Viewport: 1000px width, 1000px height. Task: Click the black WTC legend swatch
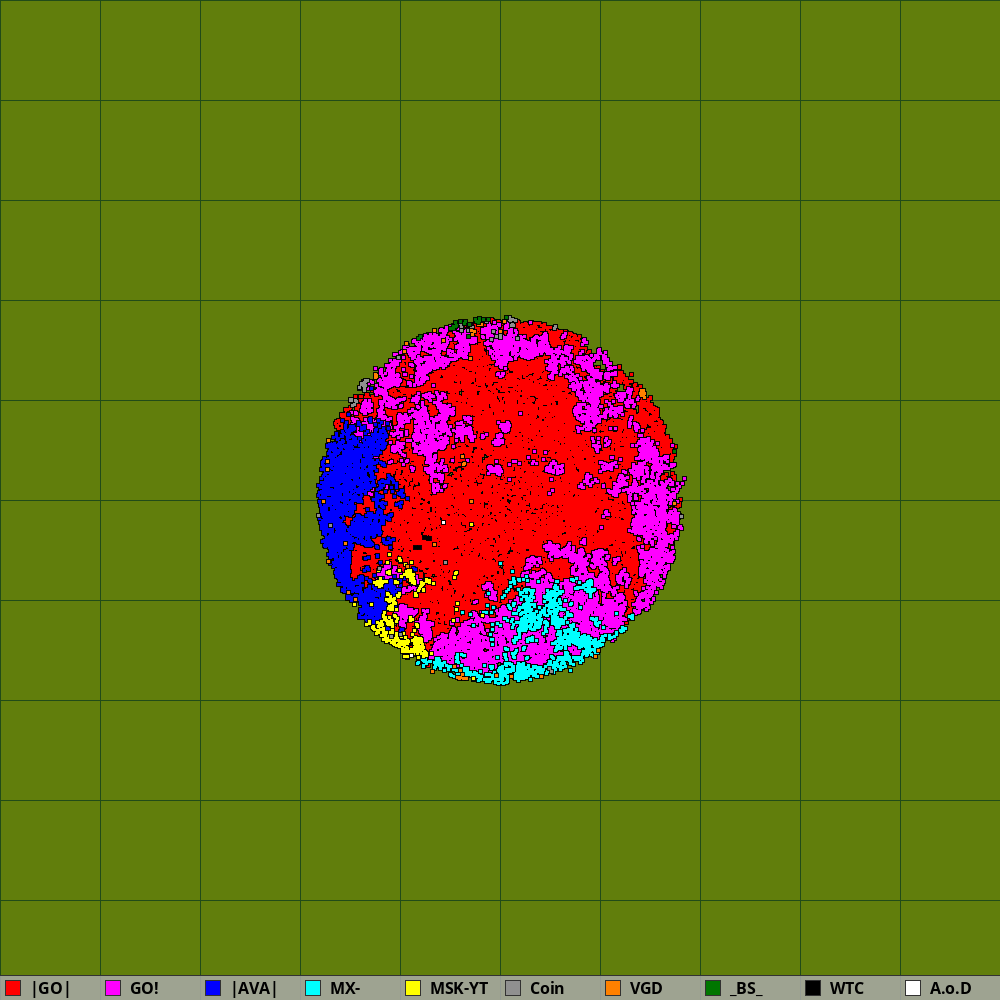coord(813,988)
